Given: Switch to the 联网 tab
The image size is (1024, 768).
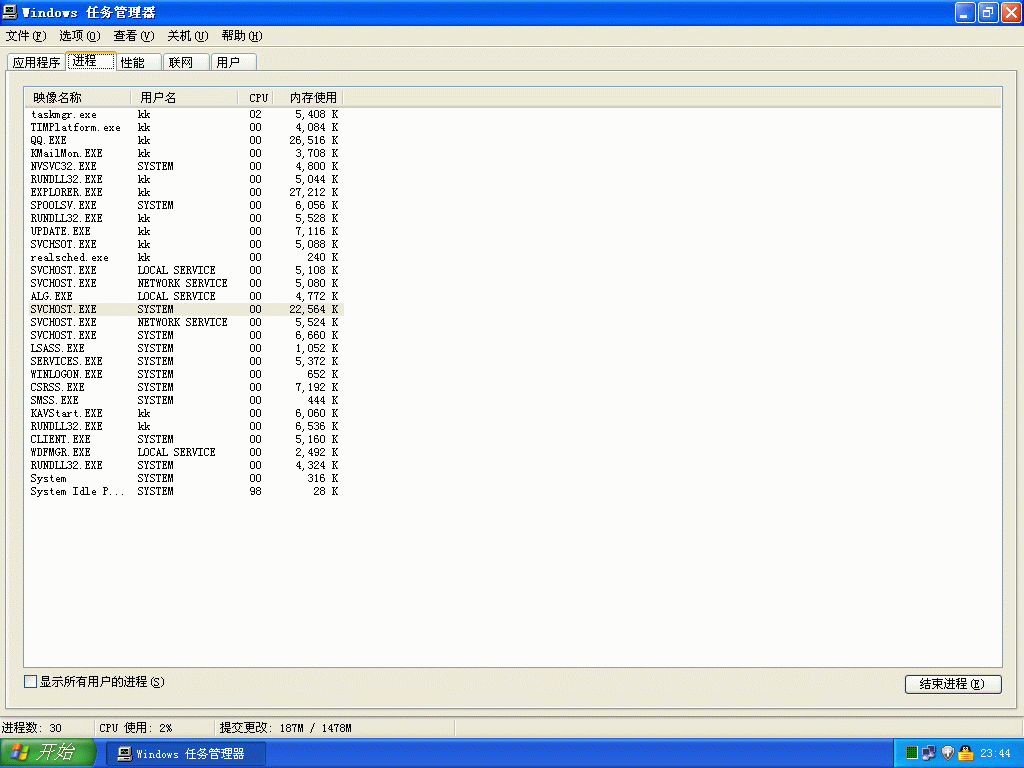Looking at the screenshot, I should coord(186,62).
